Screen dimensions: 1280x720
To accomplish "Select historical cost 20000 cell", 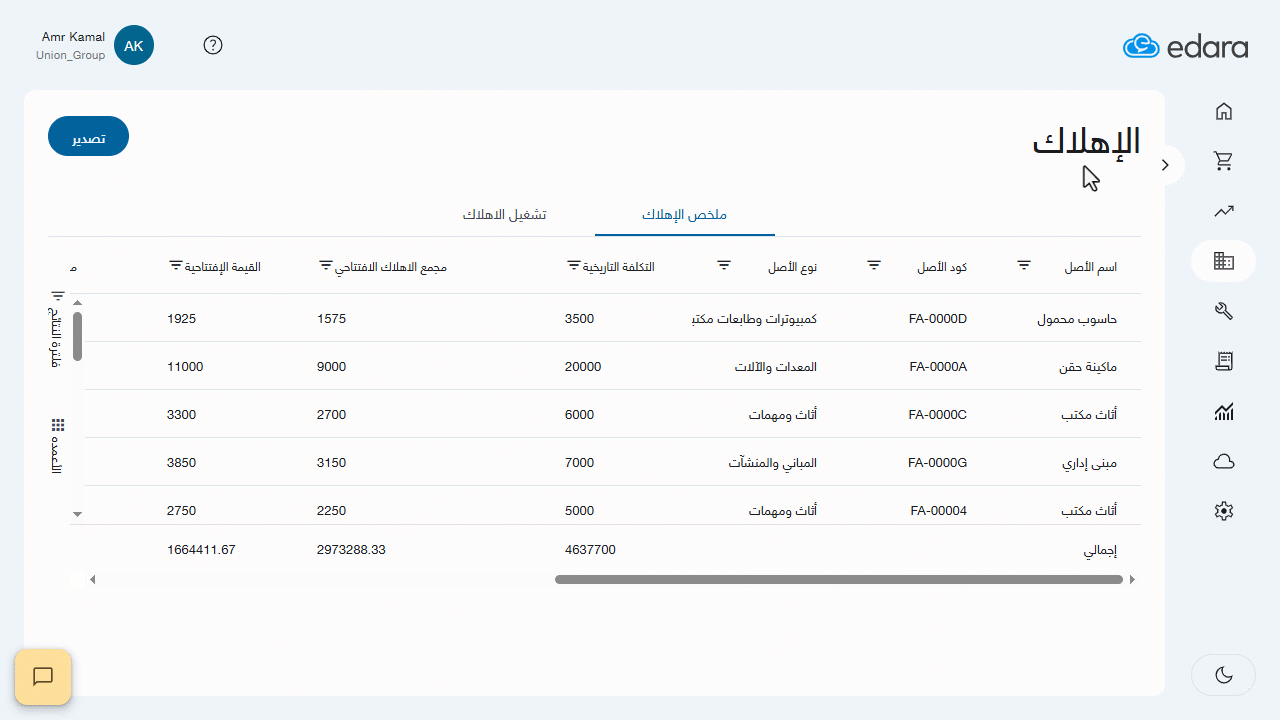I will coord(583,367).
